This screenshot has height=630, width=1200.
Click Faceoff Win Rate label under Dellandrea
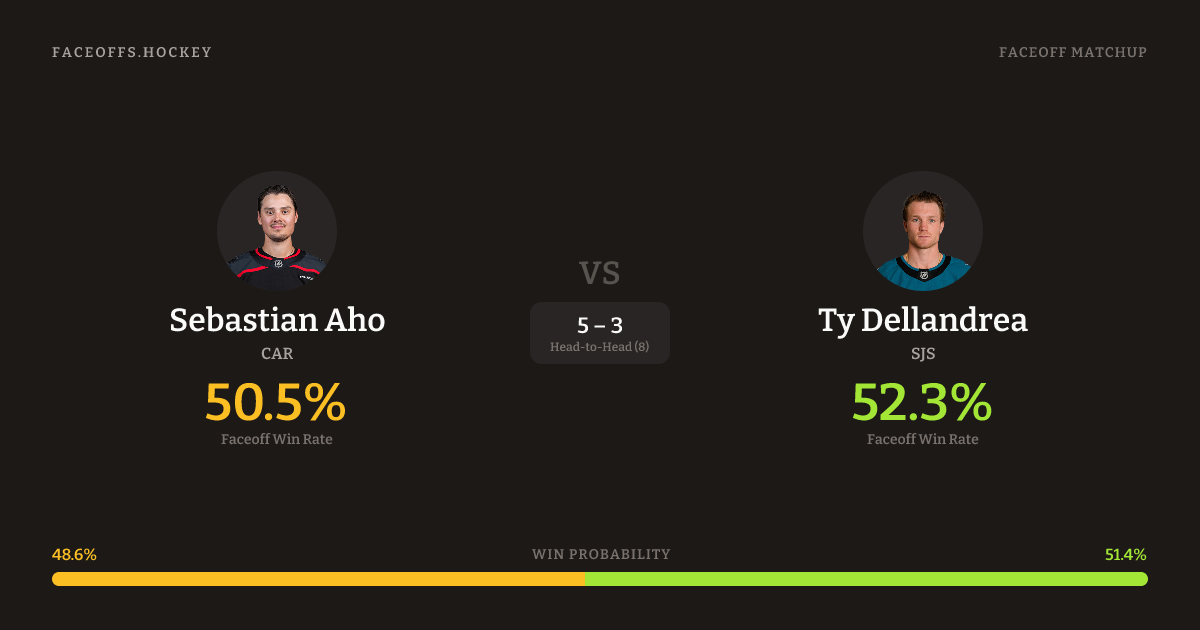(x=922, y=439)
